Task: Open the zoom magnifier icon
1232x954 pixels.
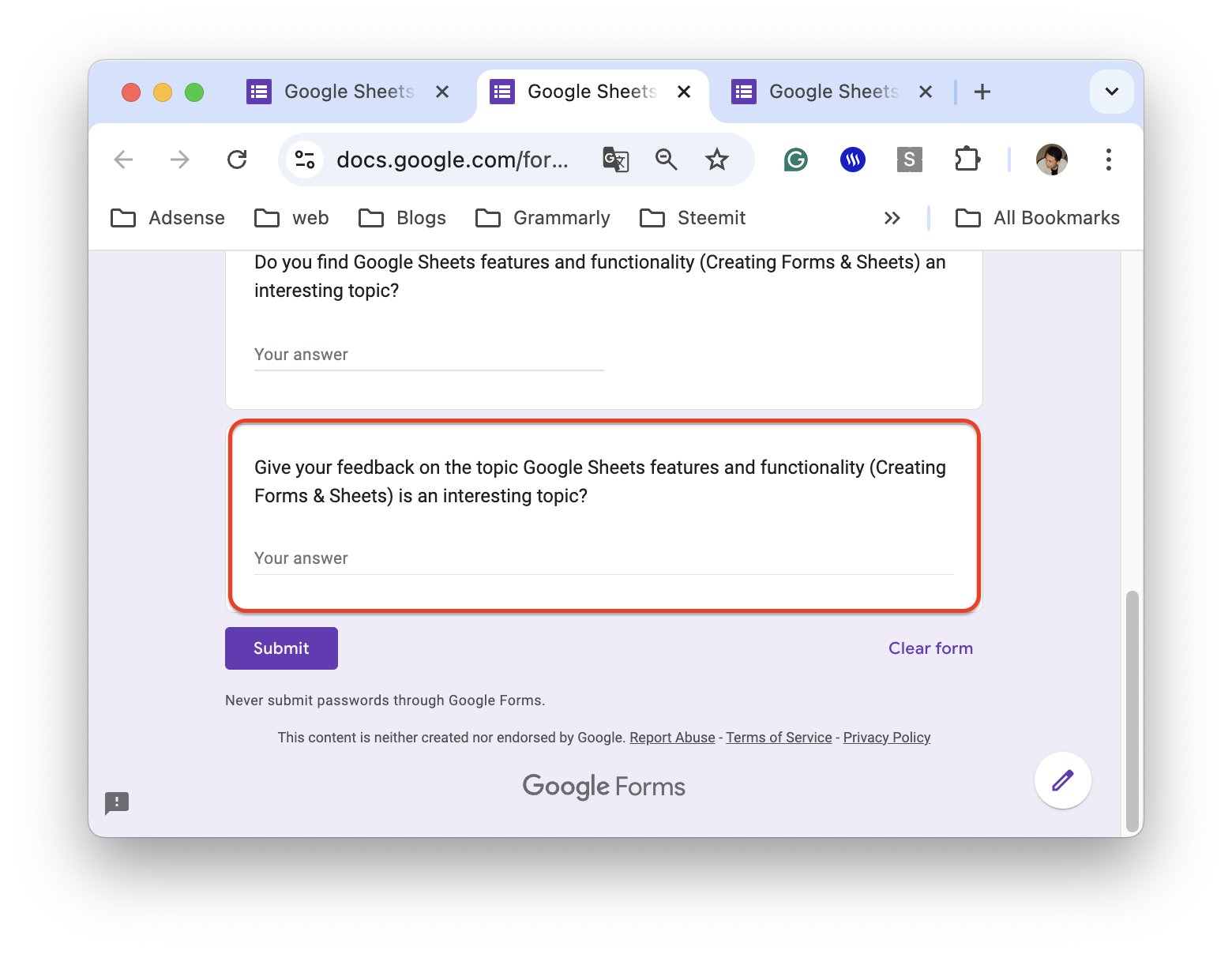Action: tap(667, 160)
